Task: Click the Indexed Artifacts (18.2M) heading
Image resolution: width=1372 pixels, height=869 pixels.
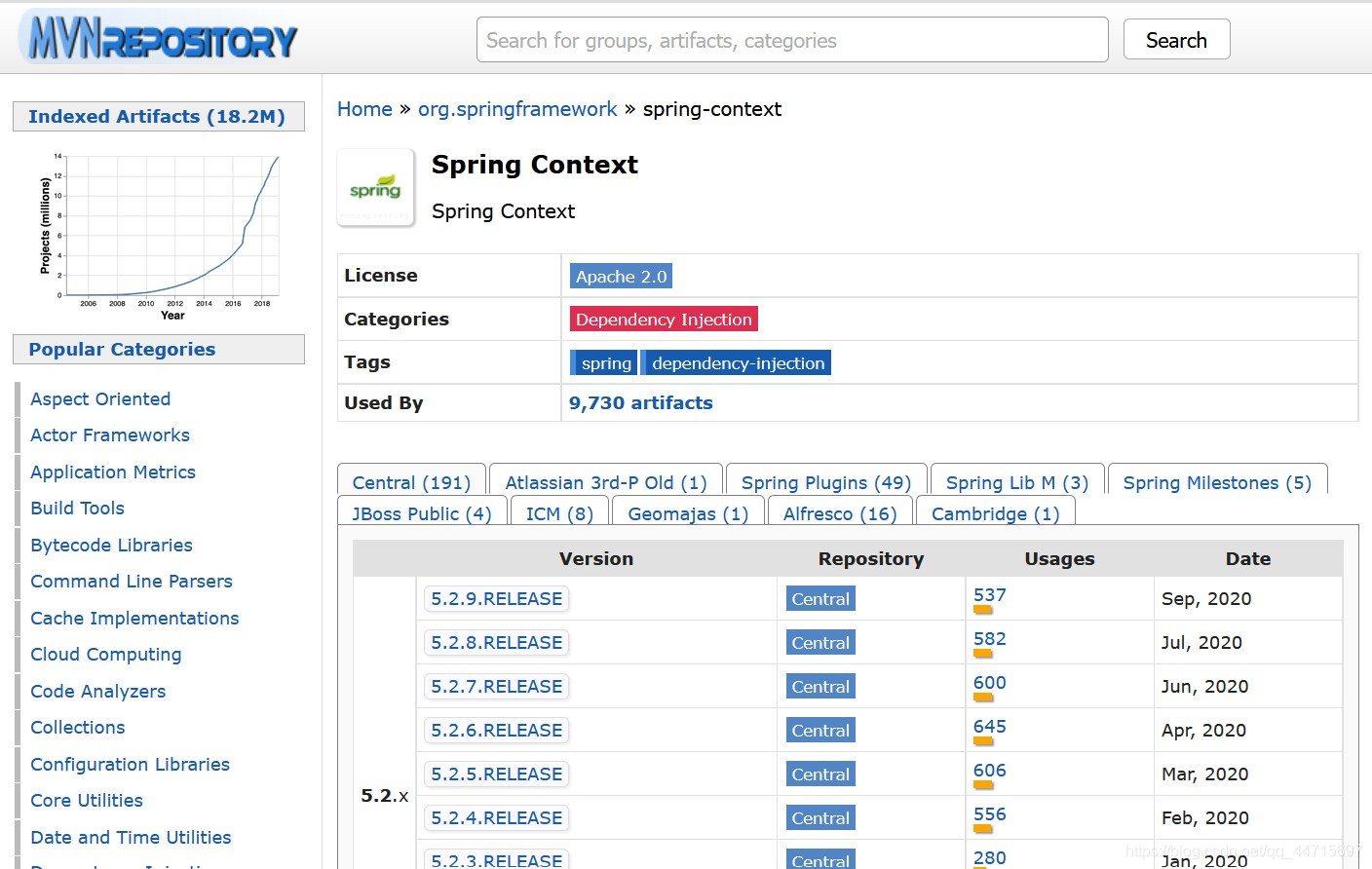Action: (x=158, y=116)
